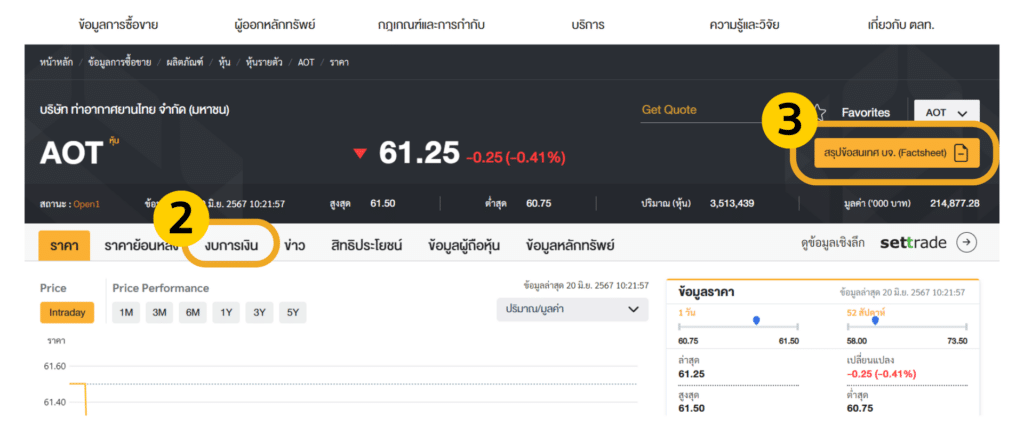Click the หุ้นรายตัว breadcrumb link

pos(264,63)
